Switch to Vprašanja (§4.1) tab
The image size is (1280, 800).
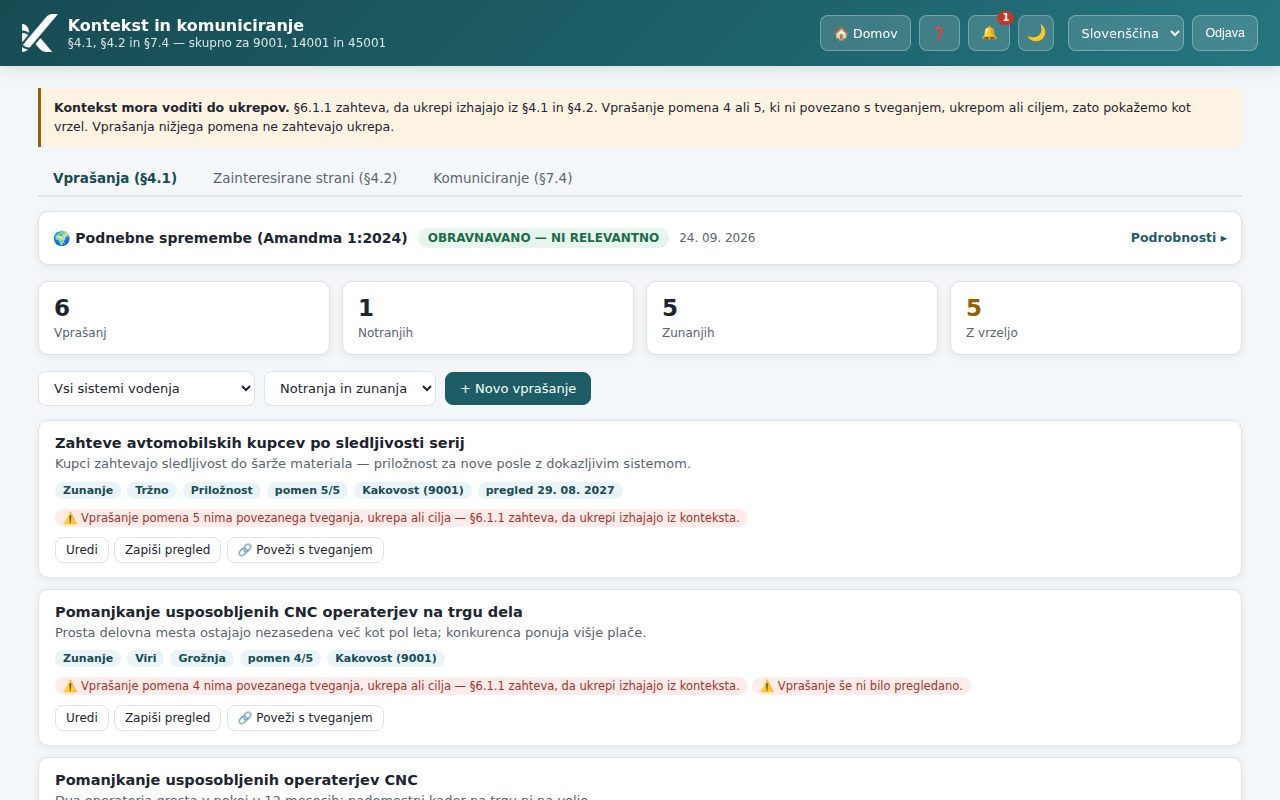(115, 178)
